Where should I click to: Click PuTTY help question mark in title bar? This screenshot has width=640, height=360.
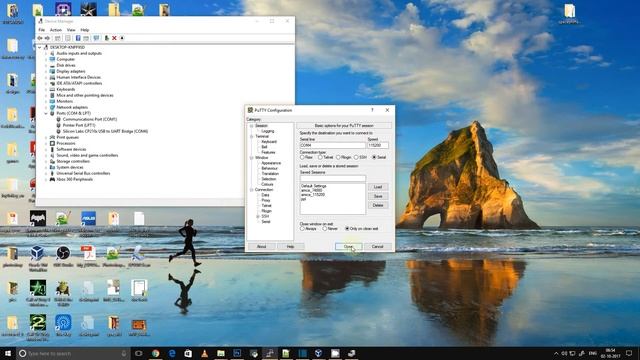pyautogui.click(x=372, y=110)
